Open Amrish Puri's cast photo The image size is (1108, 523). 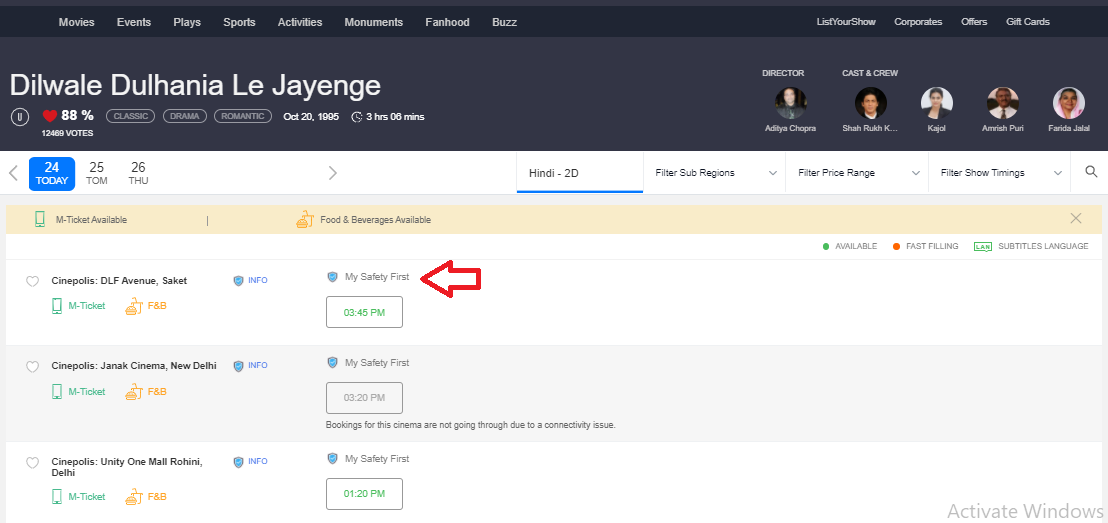tap(1003, 103)
